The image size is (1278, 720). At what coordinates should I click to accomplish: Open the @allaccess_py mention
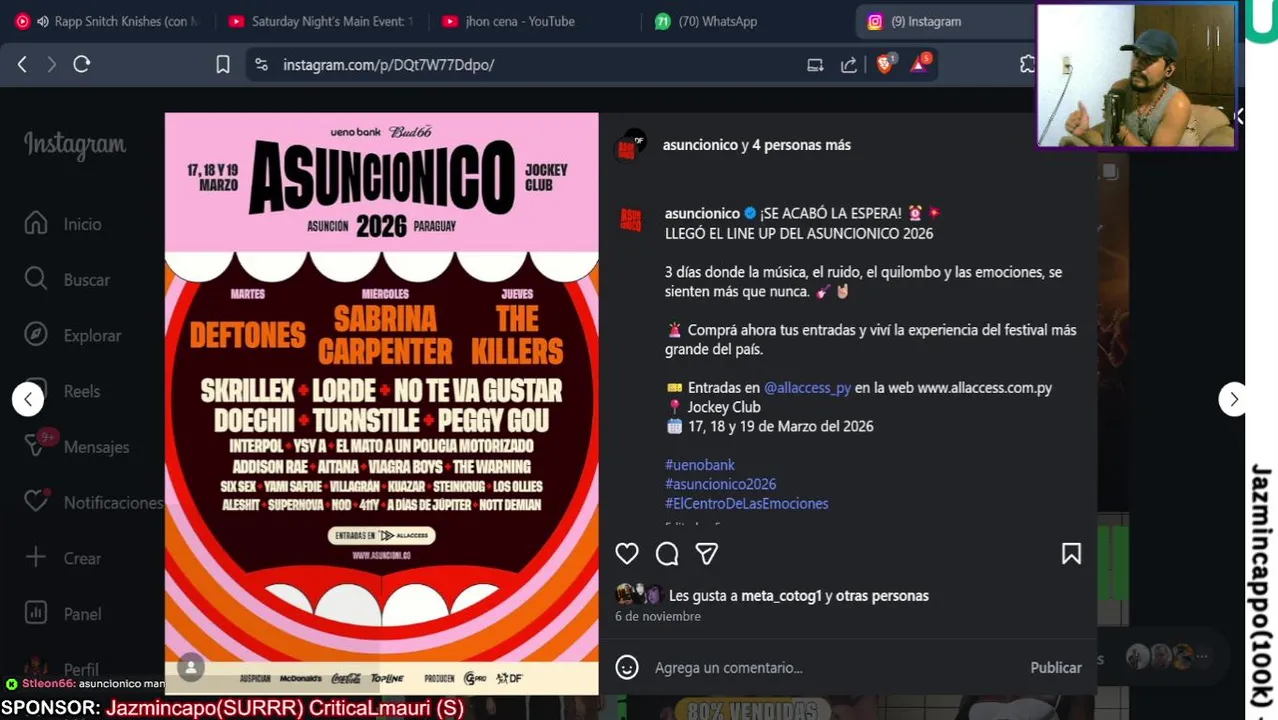tap(807, 388)
